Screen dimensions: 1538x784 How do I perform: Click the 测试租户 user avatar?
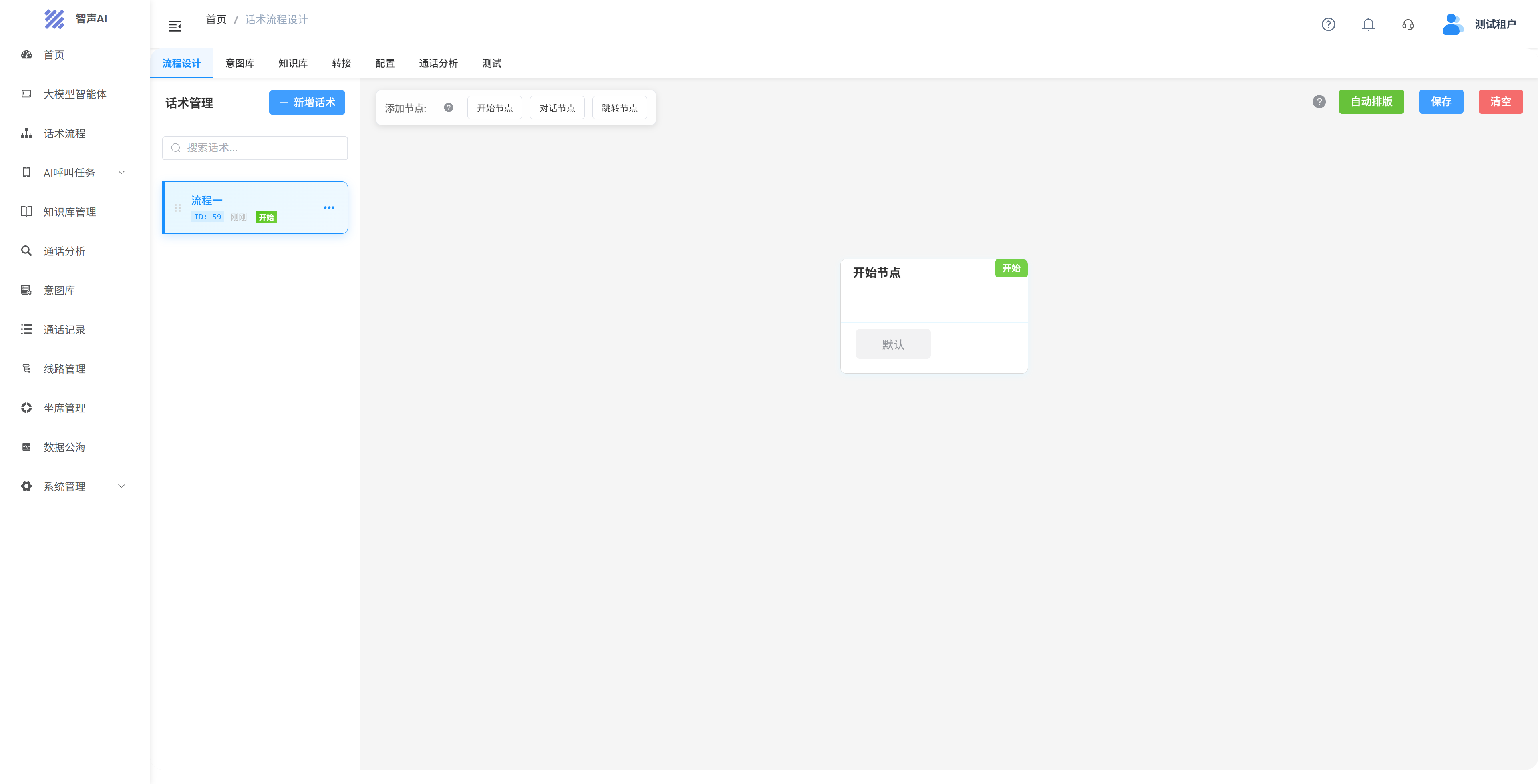pyautogui.click(x=1452, y=24)
